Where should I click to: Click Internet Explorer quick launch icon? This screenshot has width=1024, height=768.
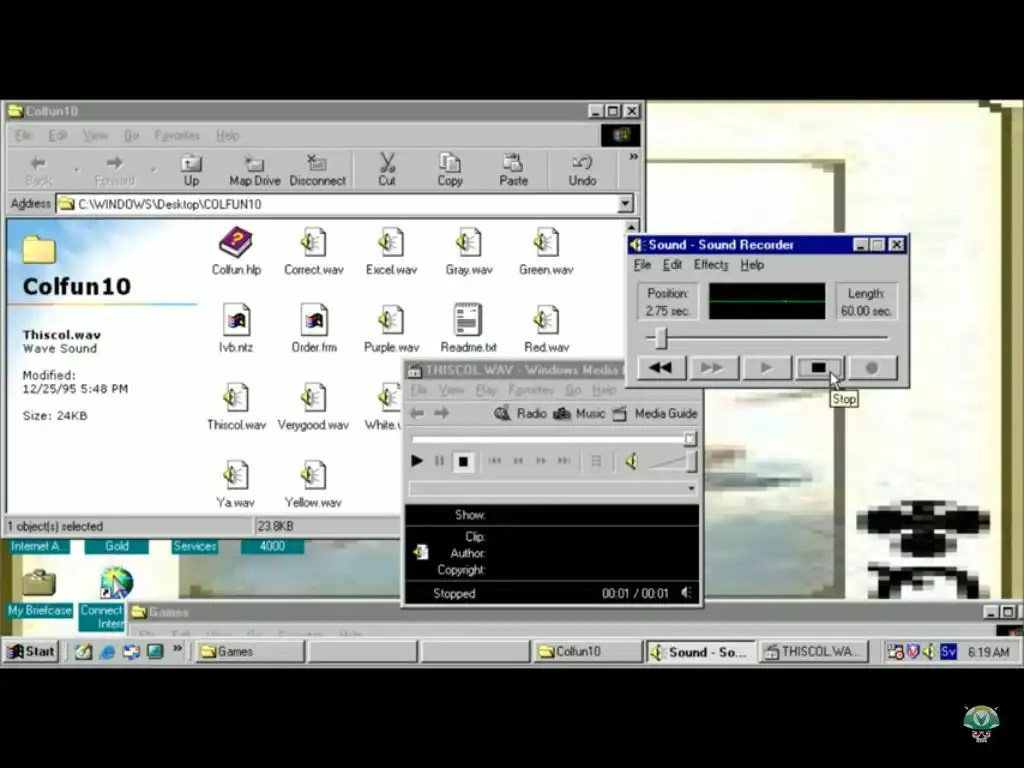click(x=107, y=651)
